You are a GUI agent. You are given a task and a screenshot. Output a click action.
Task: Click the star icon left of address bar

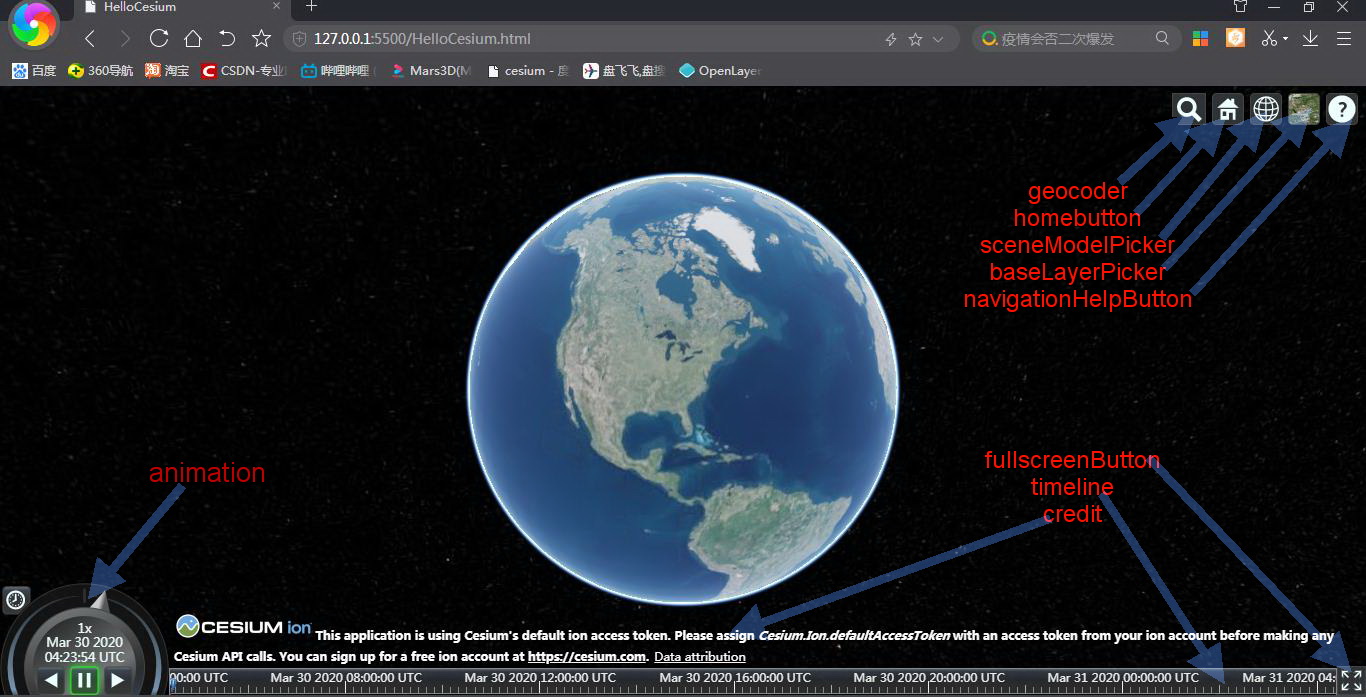(261, 39)
